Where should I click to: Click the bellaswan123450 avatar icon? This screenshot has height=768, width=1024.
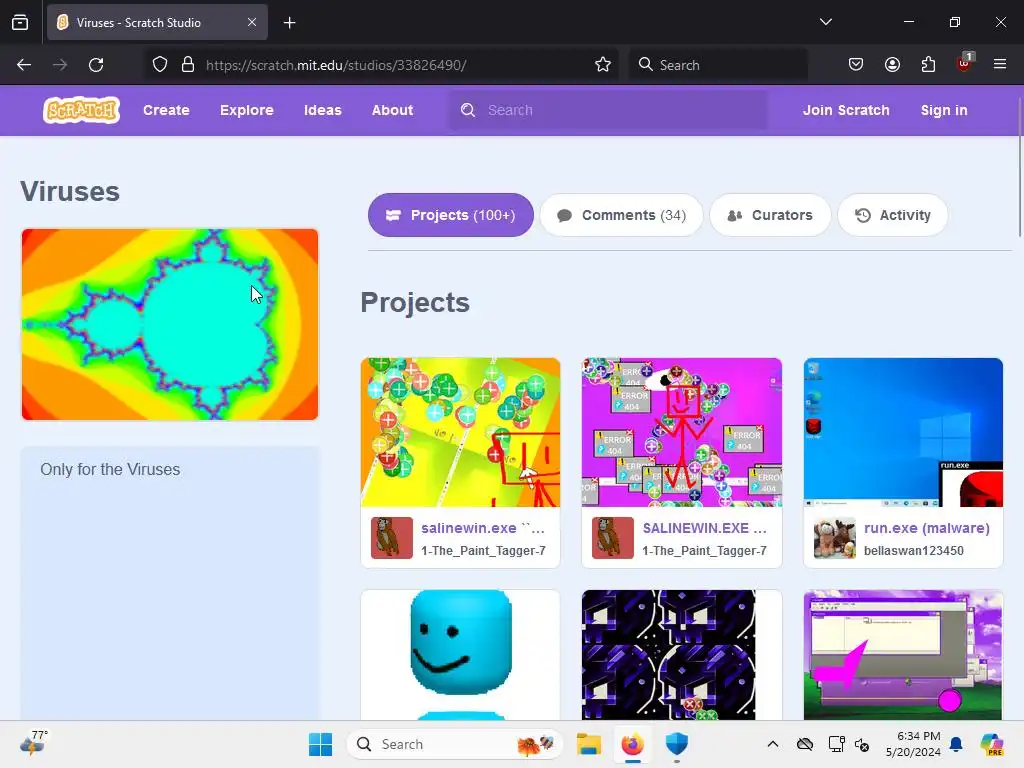pos(835,538)
